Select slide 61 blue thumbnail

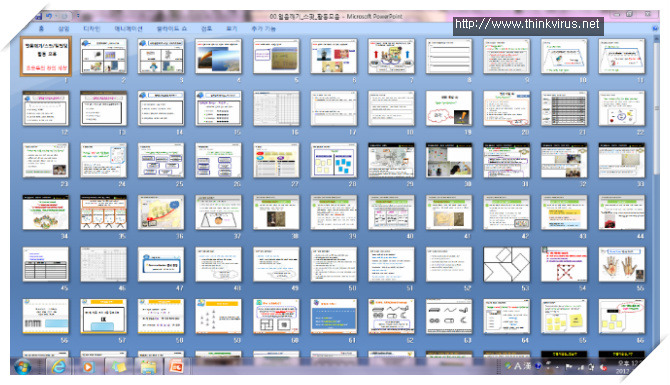(x=334, y=317)
